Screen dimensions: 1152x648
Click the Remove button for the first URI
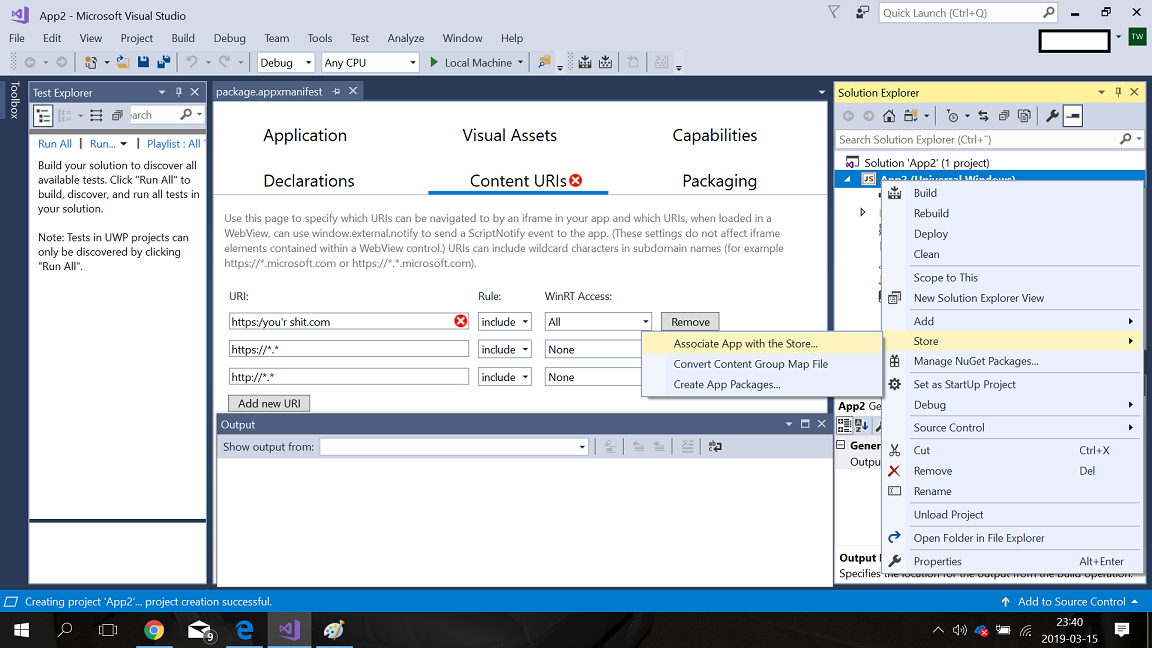[690, 321]
